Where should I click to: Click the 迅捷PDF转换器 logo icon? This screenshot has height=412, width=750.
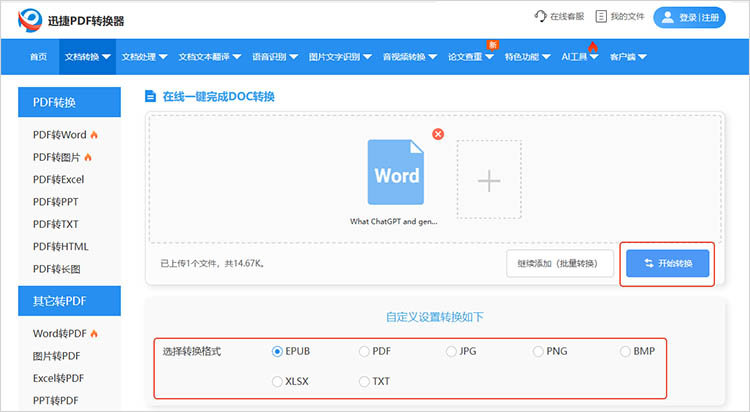30,20
